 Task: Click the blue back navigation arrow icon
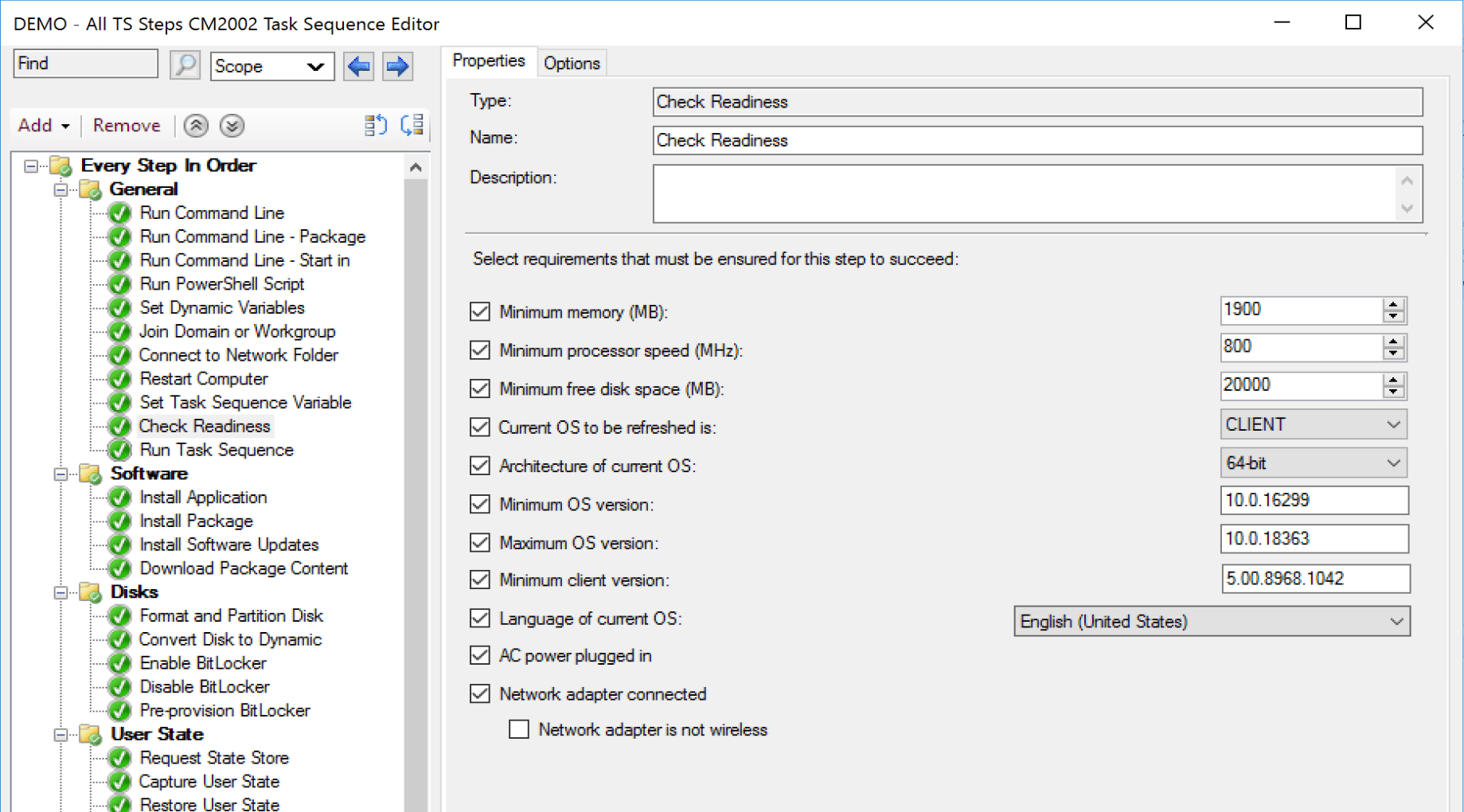pos(358,66)
